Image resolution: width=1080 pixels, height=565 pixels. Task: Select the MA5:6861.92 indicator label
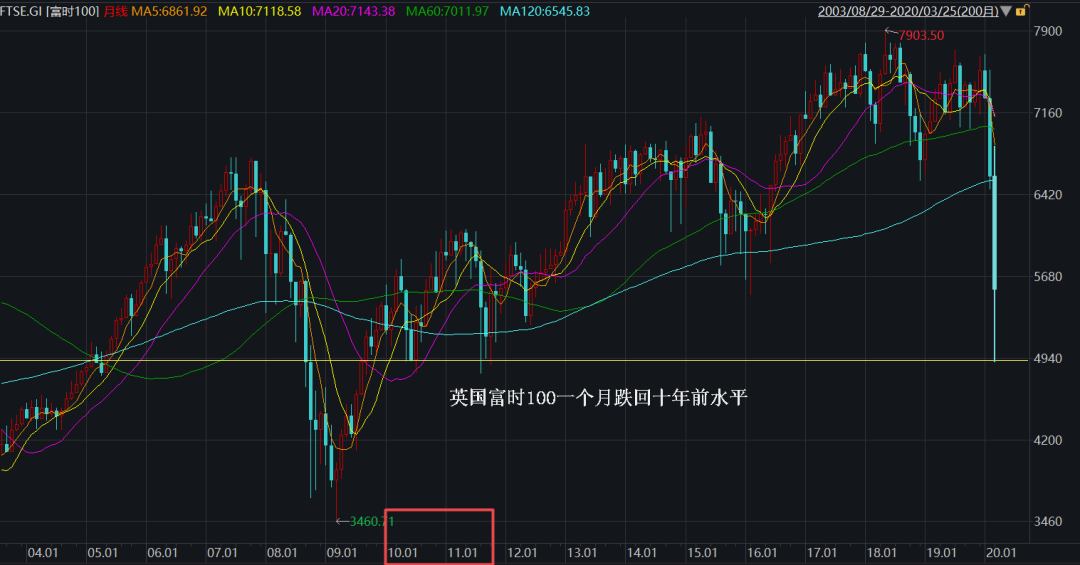click(x=169, y=12)
